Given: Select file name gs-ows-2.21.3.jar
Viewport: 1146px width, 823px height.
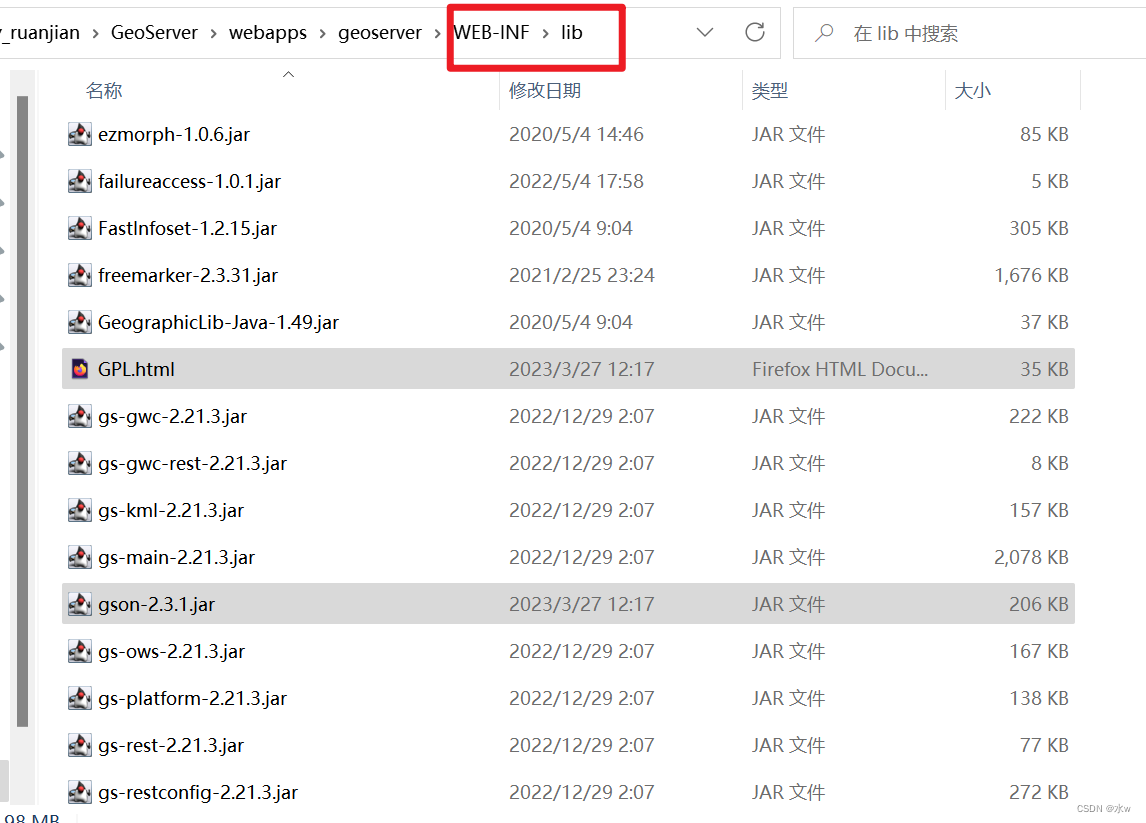Looking at the screenshot, I should pos(172,651).
